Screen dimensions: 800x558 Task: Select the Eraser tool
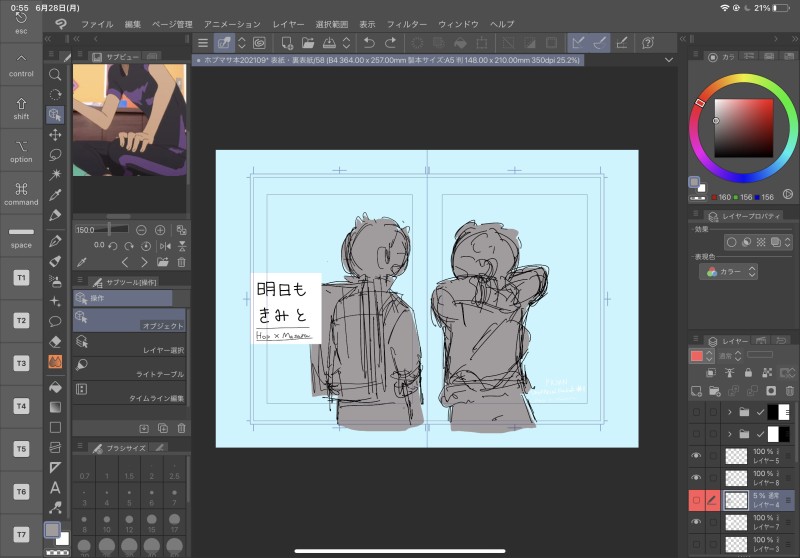[x=55, y=341]
